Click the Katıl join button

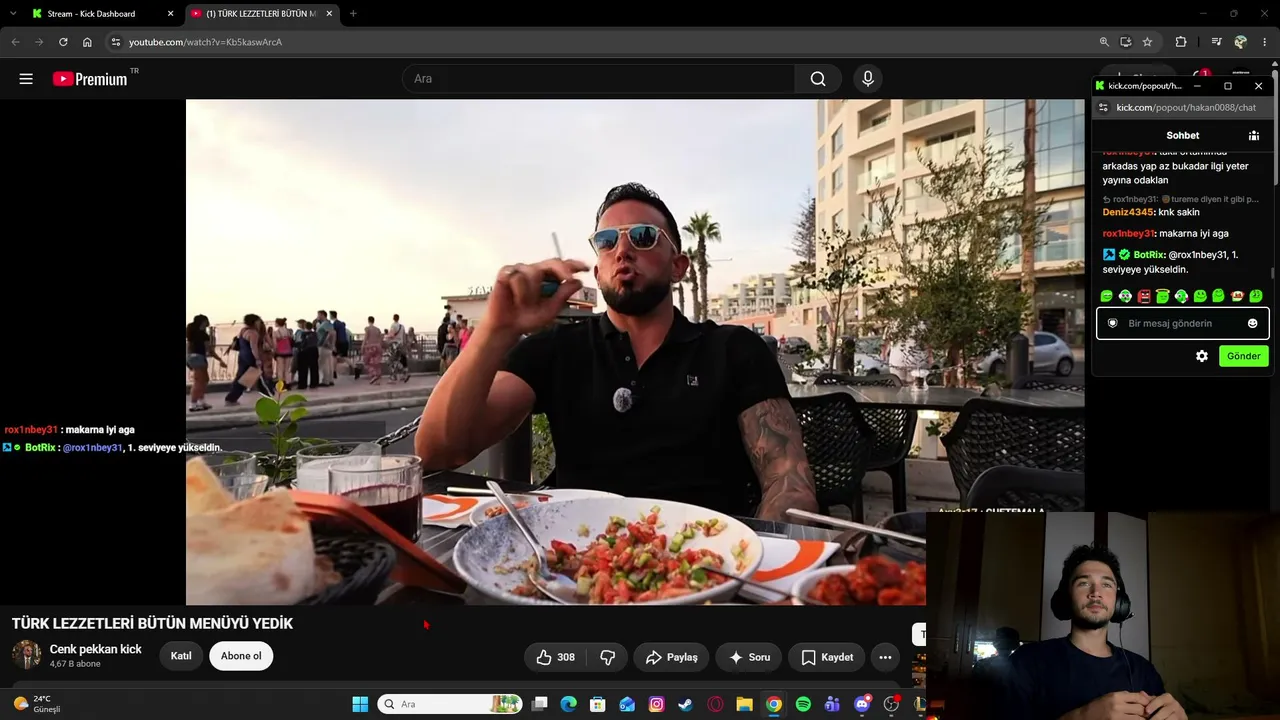click(x=181, y=656)
